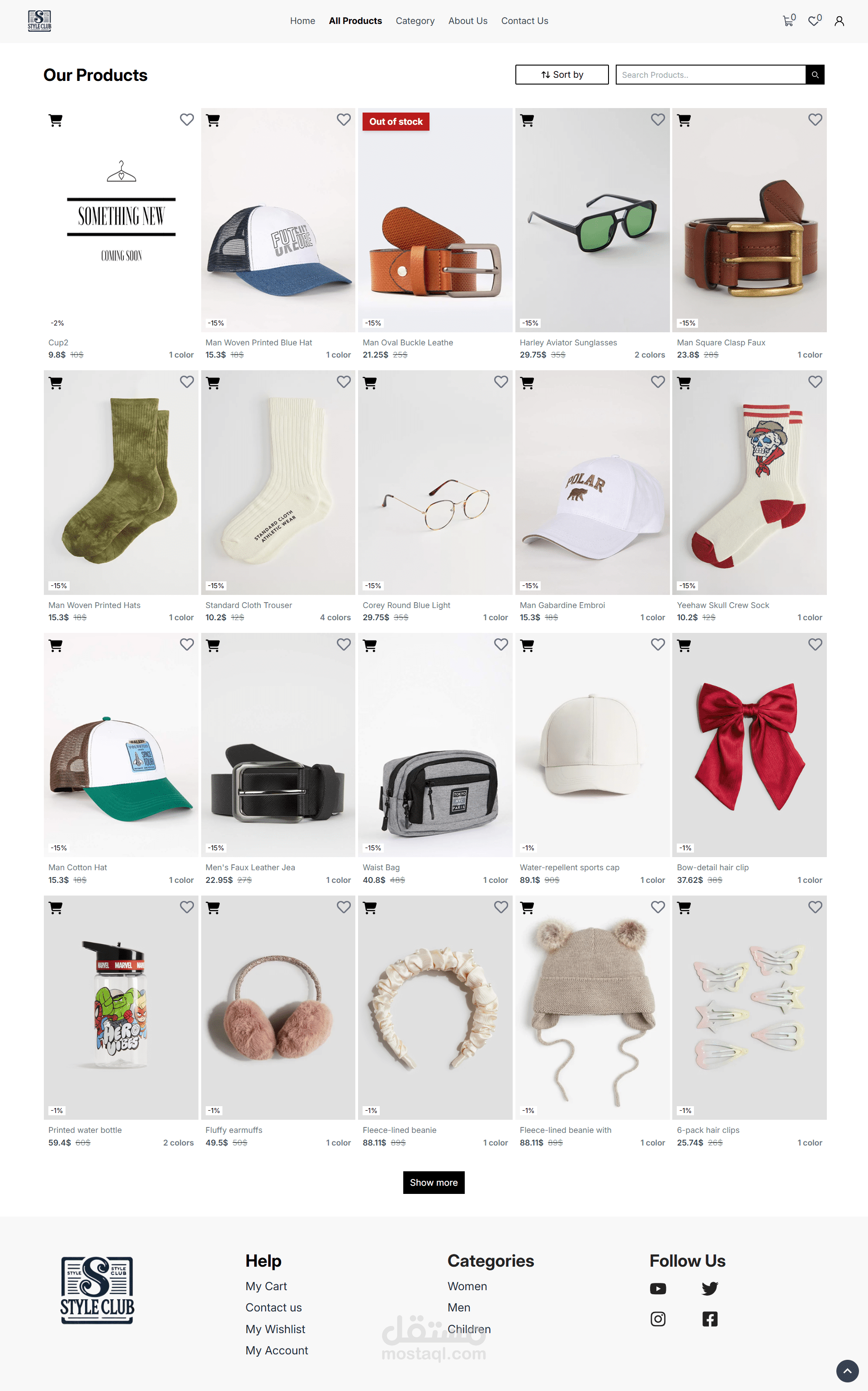Toggle wishlist heart on Fluffy earmuffs
This screenshot has height=1391, width=868.
pos(343,906)
